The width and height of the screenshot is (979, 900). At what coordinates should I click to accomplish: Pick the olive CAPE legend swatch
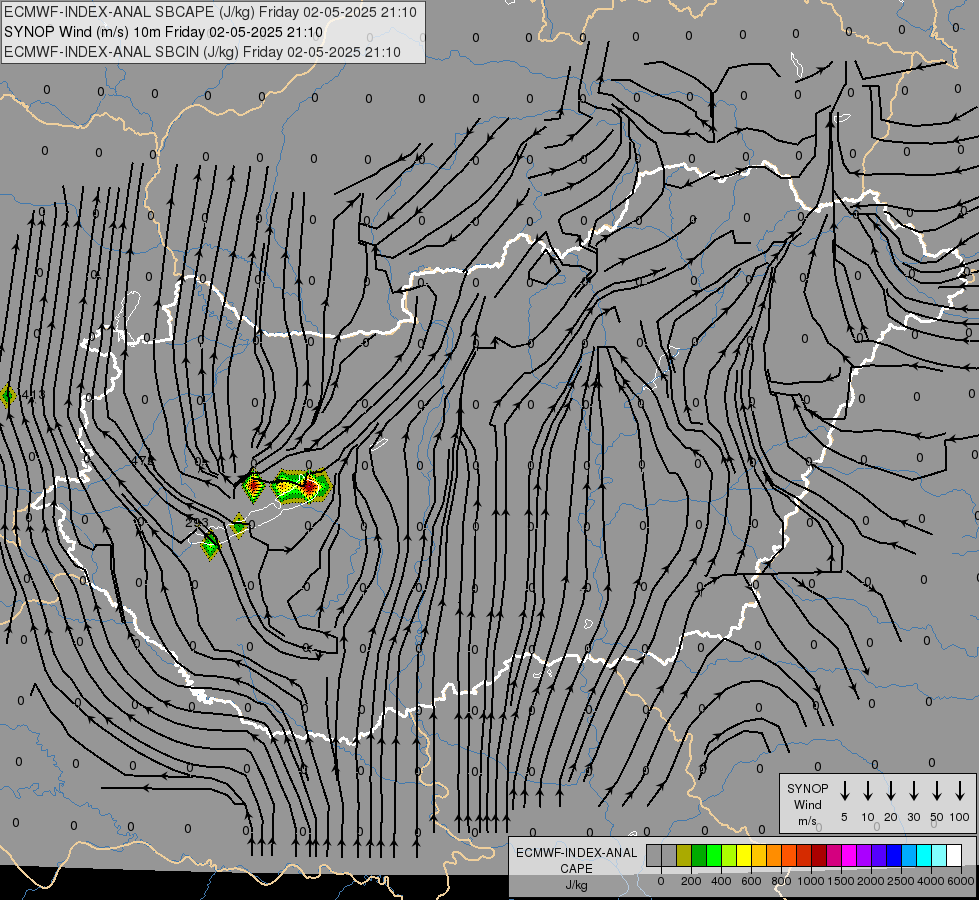click(x=684, y=855)
